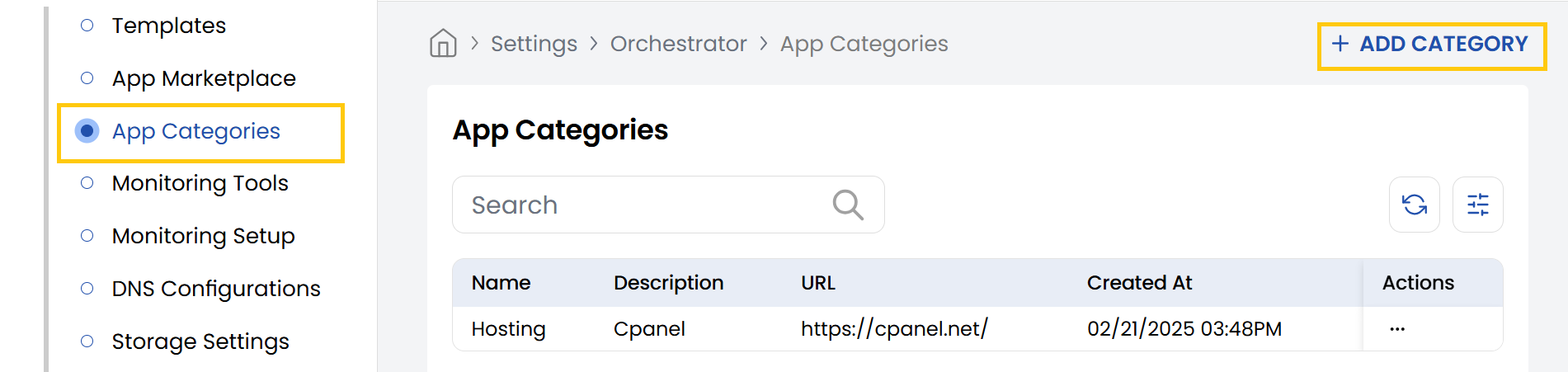Viewport: 1568px width, 372px height.
Task: Click the plus ADD CATEGORY button
Action: click(1431, 45)
